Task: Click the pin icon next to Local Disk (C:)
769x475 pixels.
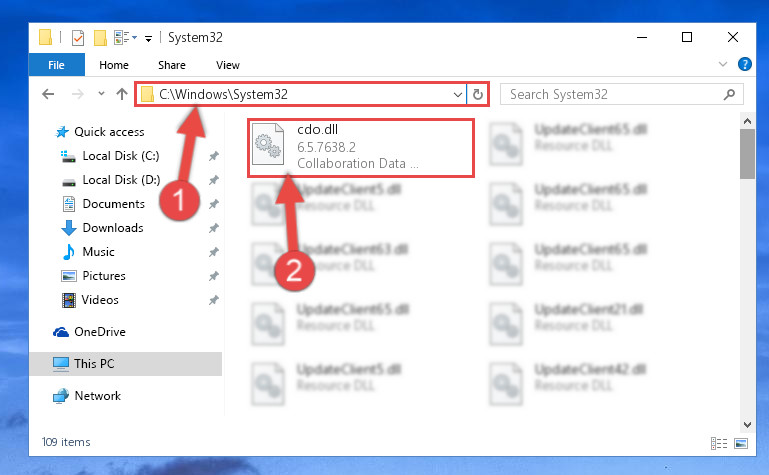Action: (x=213, y=156)
